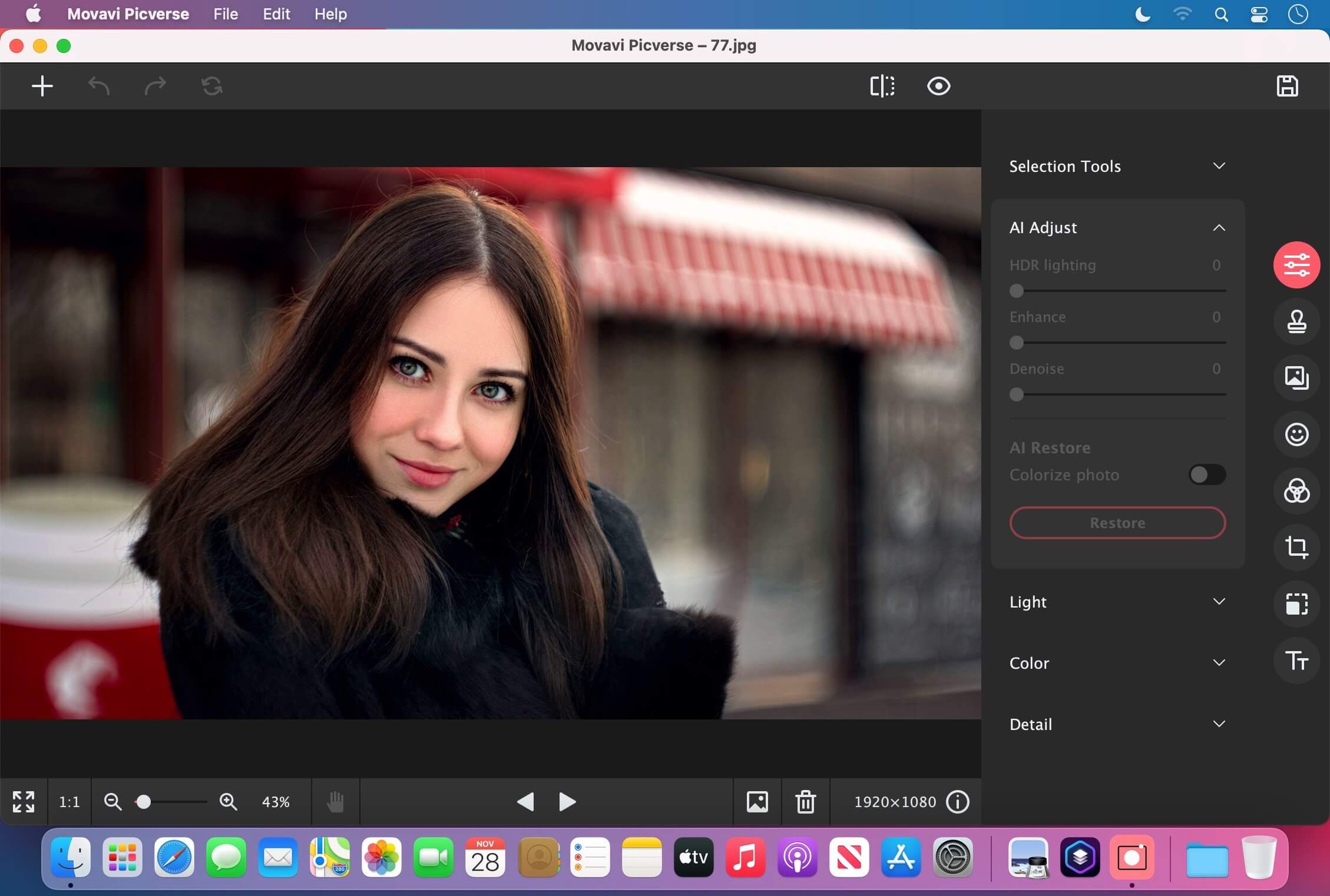Click the Restore button
The width and height of the screenshot is (1330, 896).
pyautogui.click(x=1117, y=522)
